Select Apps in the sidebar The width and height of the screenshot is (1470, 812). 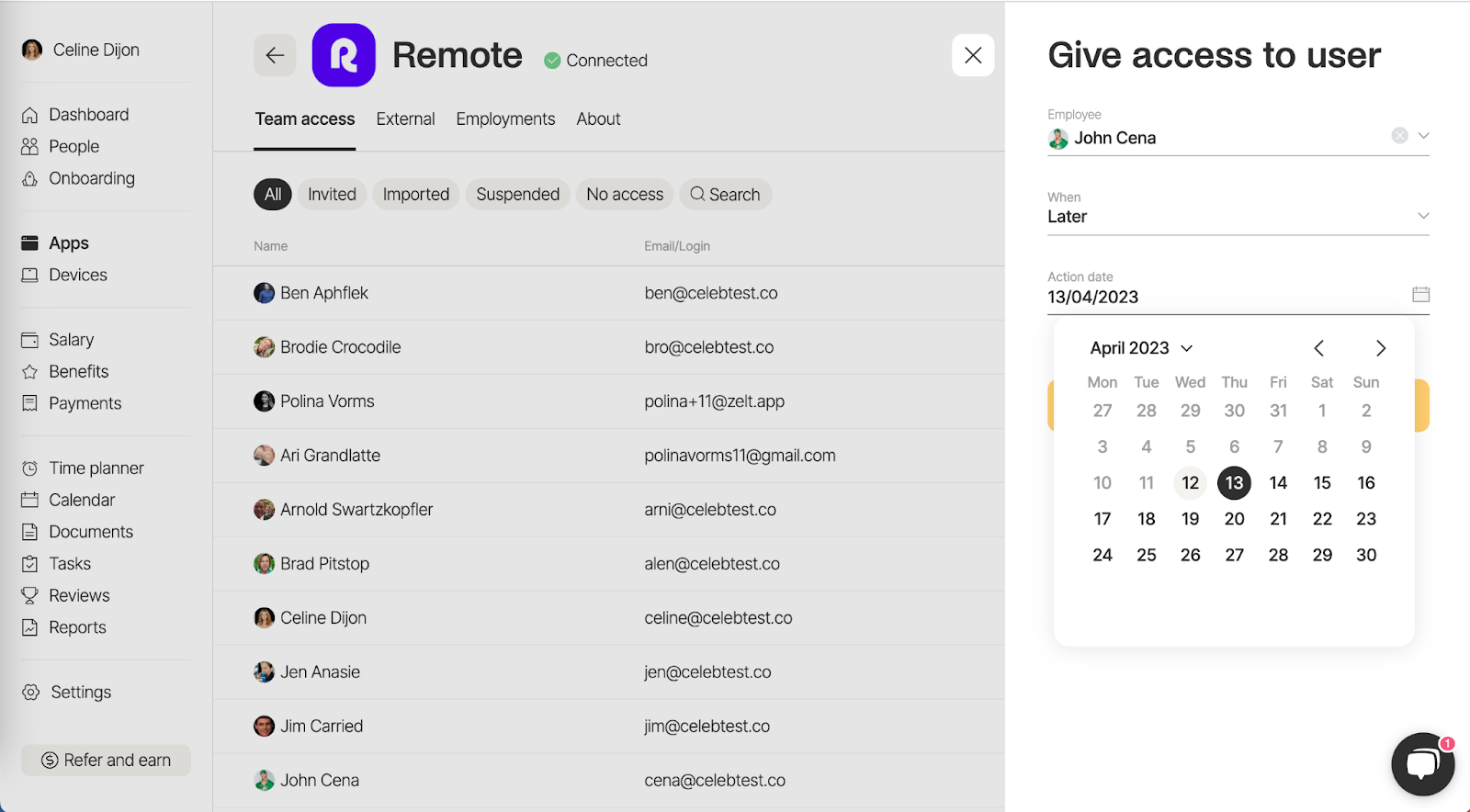coord(55,243)
